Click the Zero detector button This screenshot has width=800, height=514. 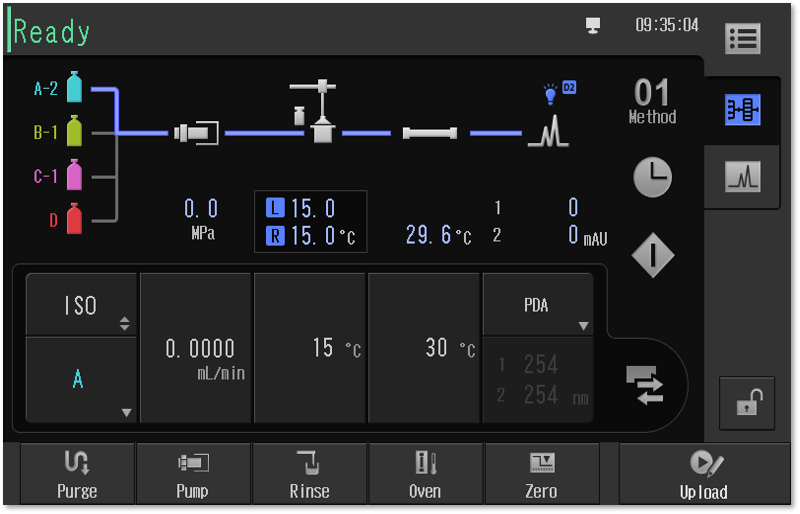point(541,473)
